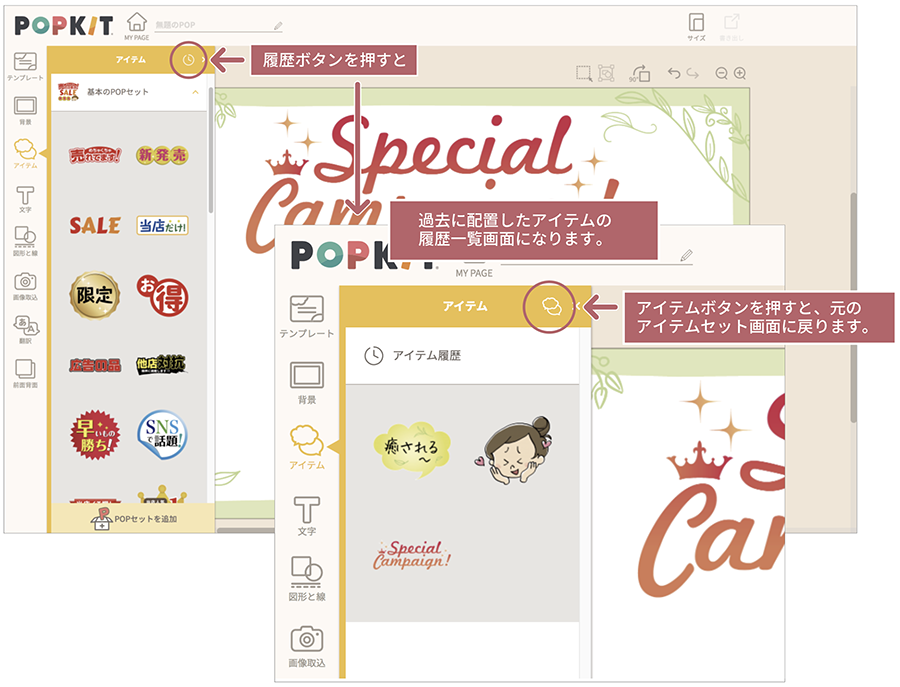Undo with the back-arrow icon
This screenshot has height=687, width=900.
(674, 72)
